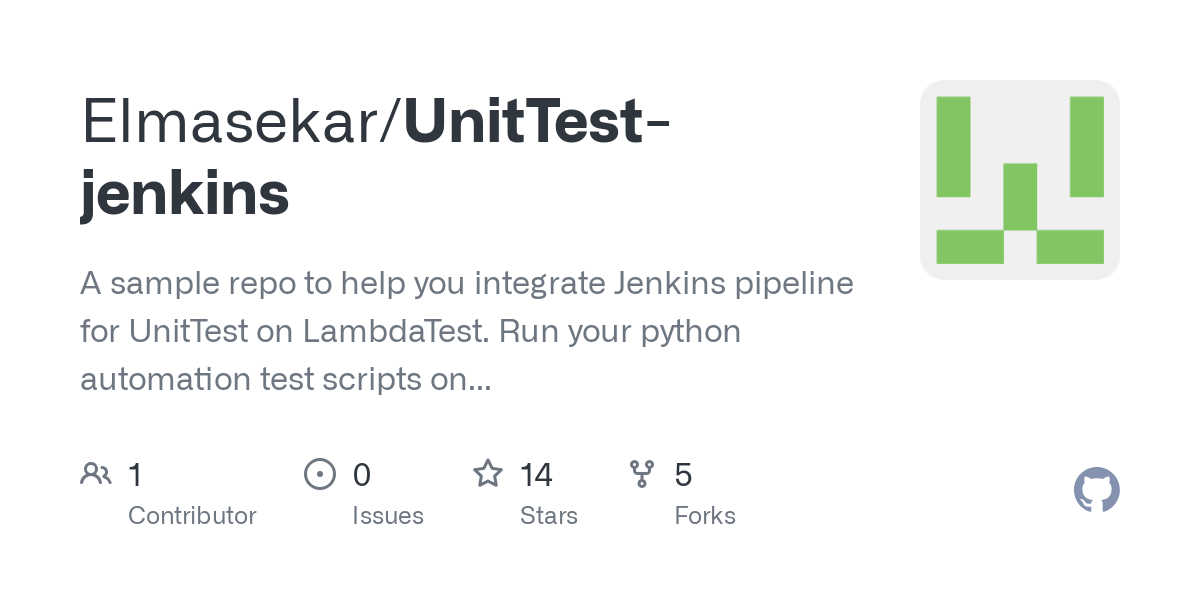The image size is (1200, 600).
Task: Click the contributor count 1
Action: [136, 474]
